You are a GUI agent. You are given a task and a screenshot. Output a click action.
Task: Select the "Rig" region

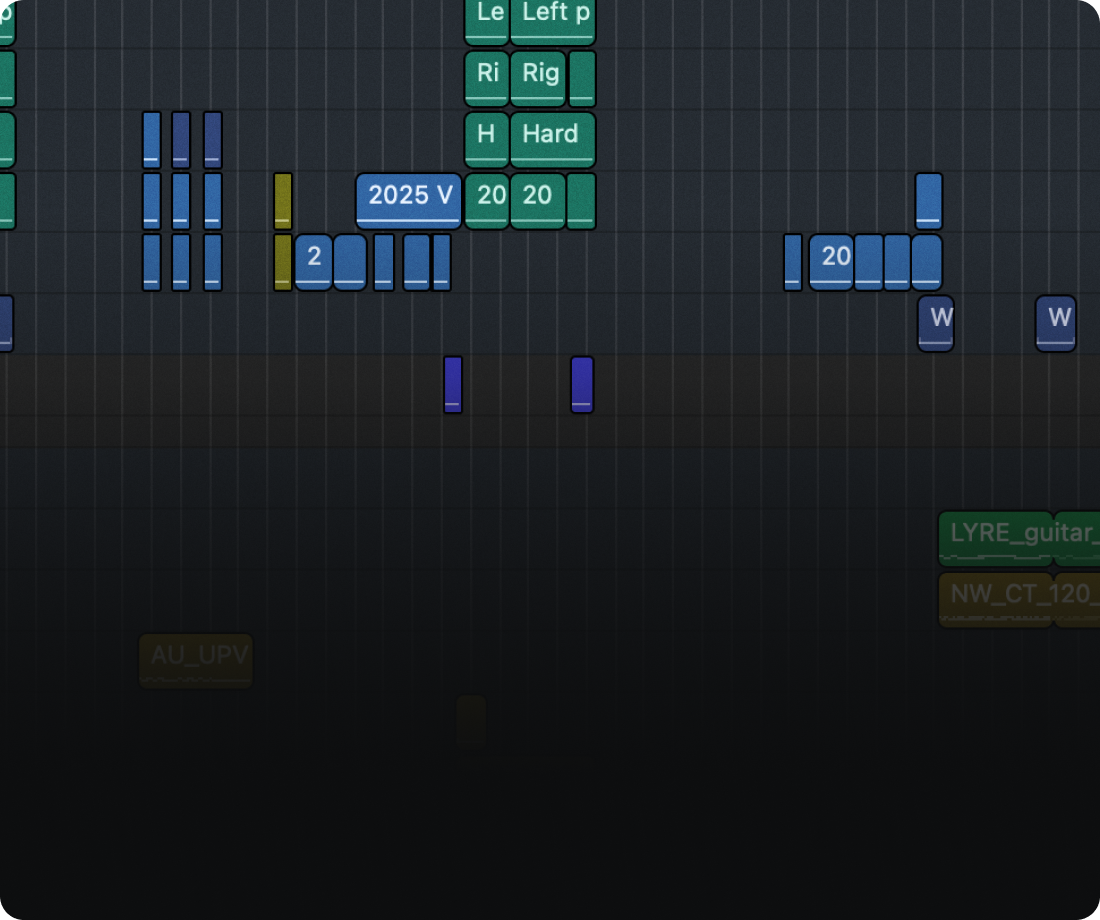click(537, 75)
